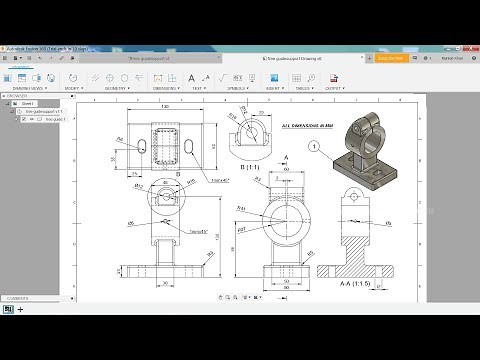Close the guidesupport v1 document tab
Viewport: 480px width, 360px height.
click(x=219, y=57)
